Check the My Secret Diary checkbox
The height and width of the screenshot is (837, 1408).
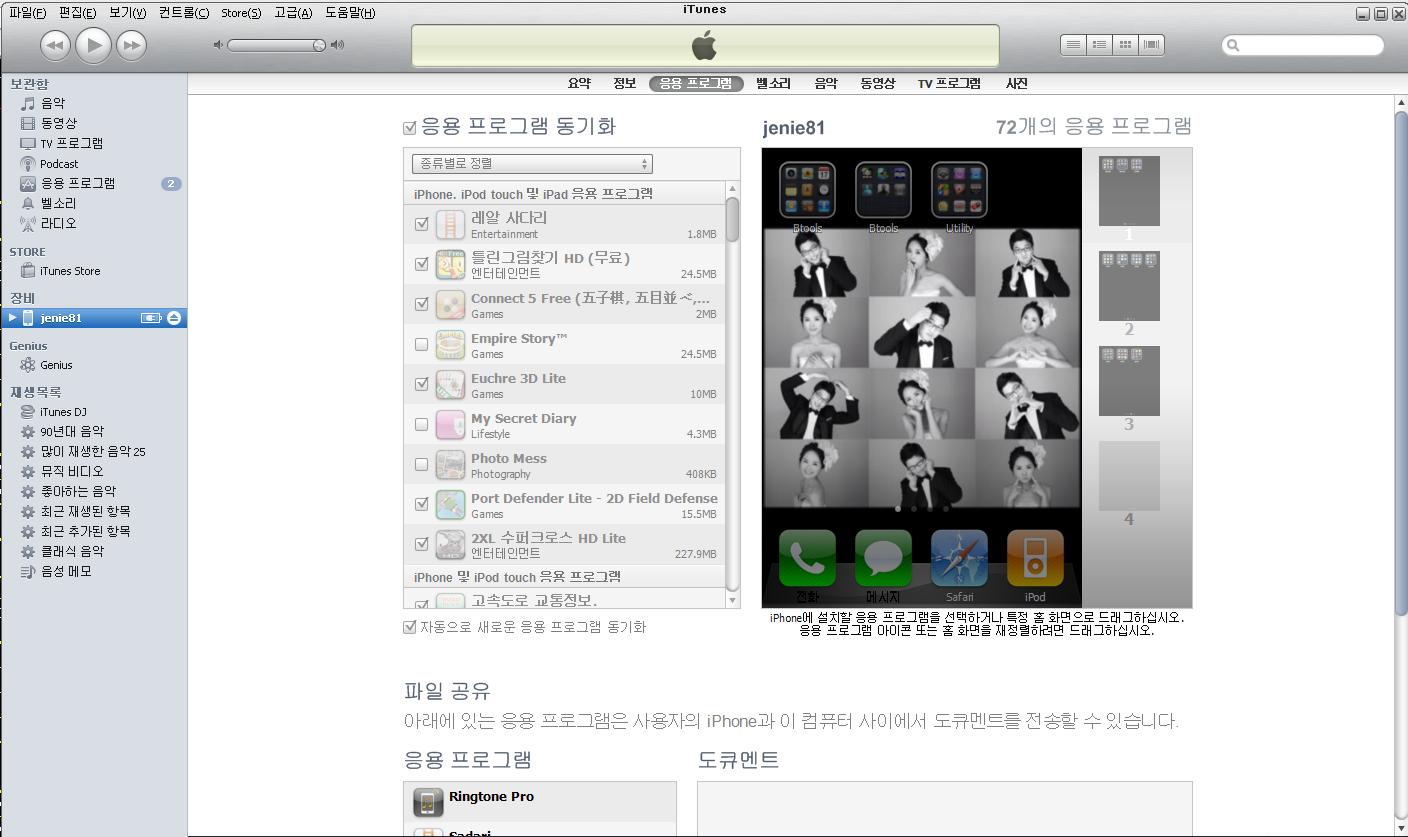[421, 424]
